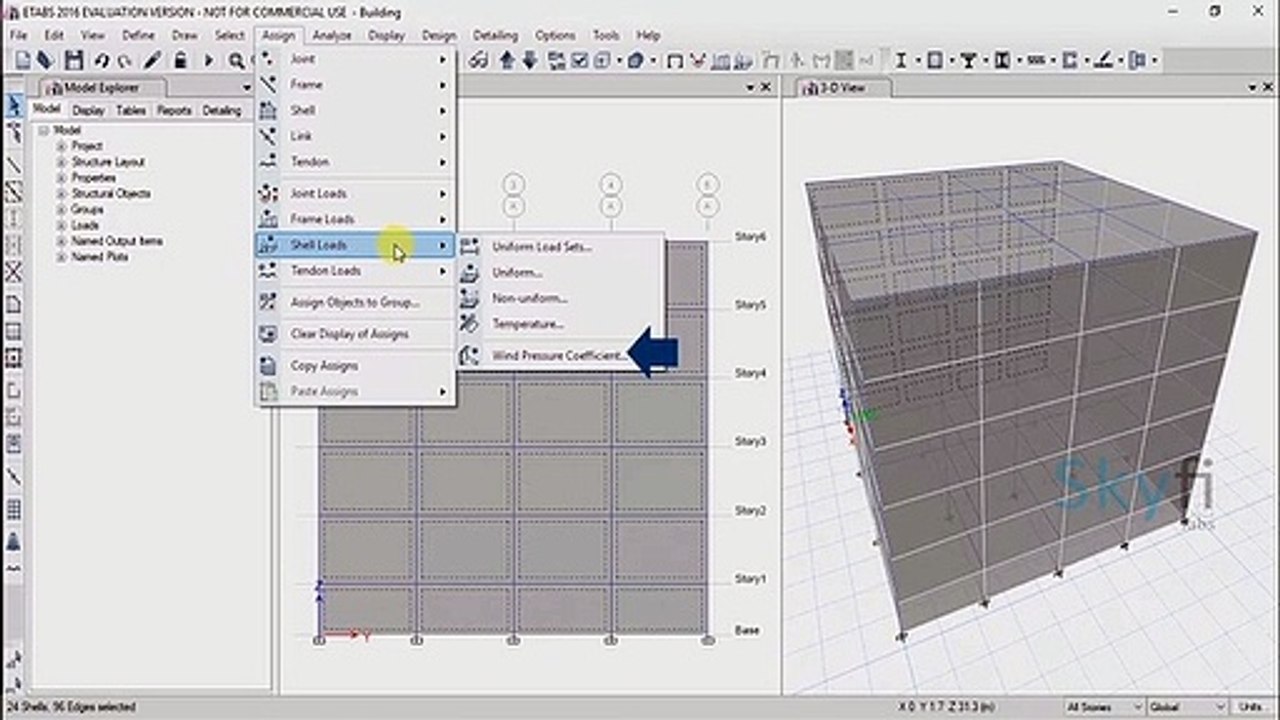Image resolution: width=1280 pixels, height=720 pixels.
Task: Click the Tendon menu icon
Action: coord(268,161)
